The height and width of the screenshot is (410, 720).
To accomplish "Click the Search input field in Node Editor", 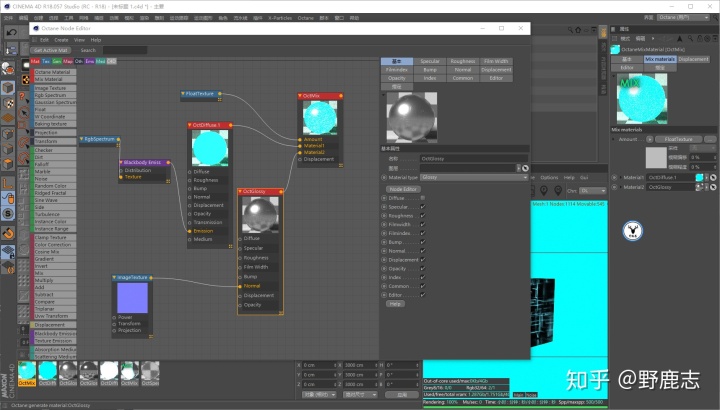I will [x=125, y=50].
